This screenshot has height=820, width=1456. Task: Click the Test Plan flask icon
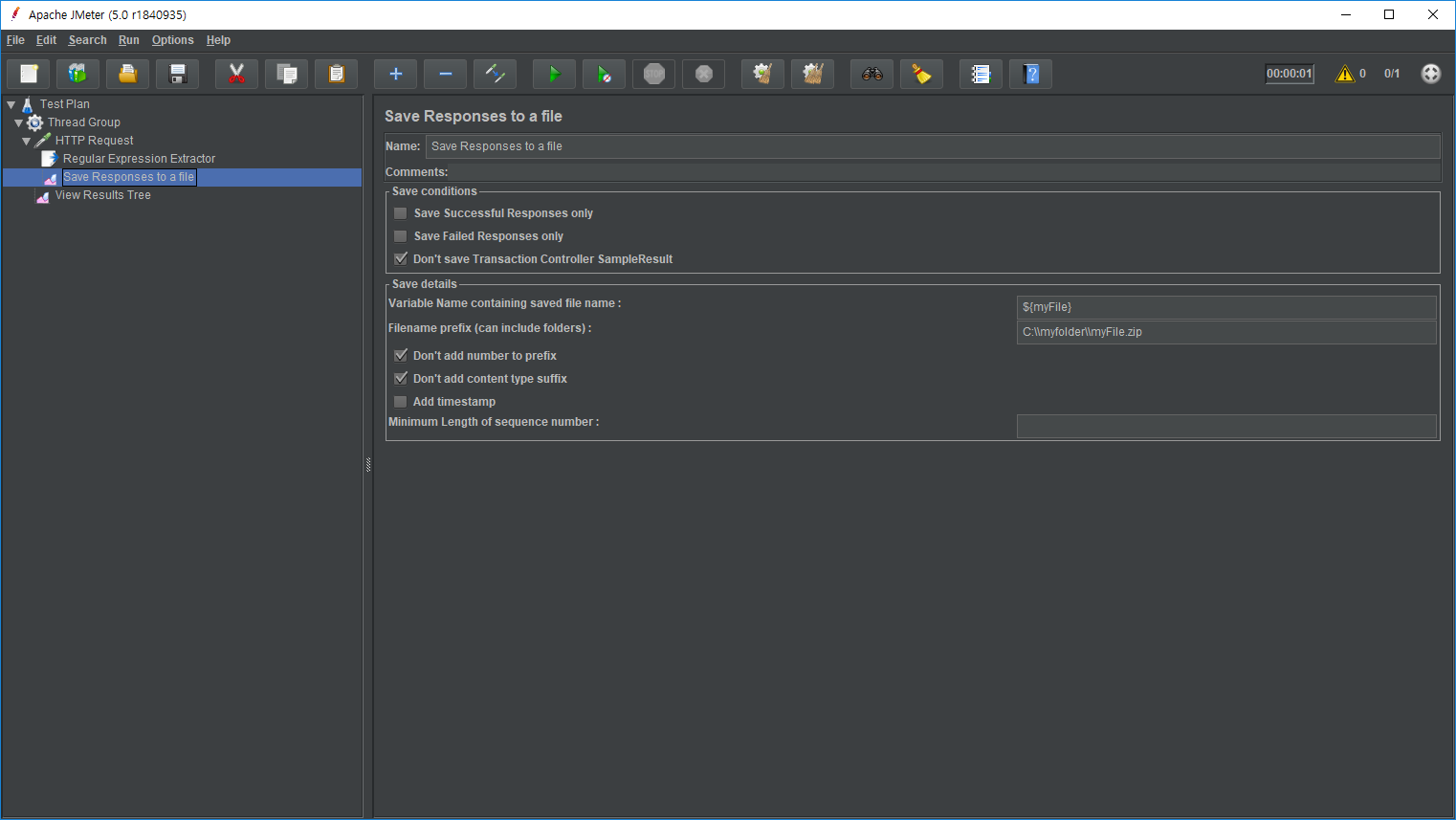click(28, 104)
